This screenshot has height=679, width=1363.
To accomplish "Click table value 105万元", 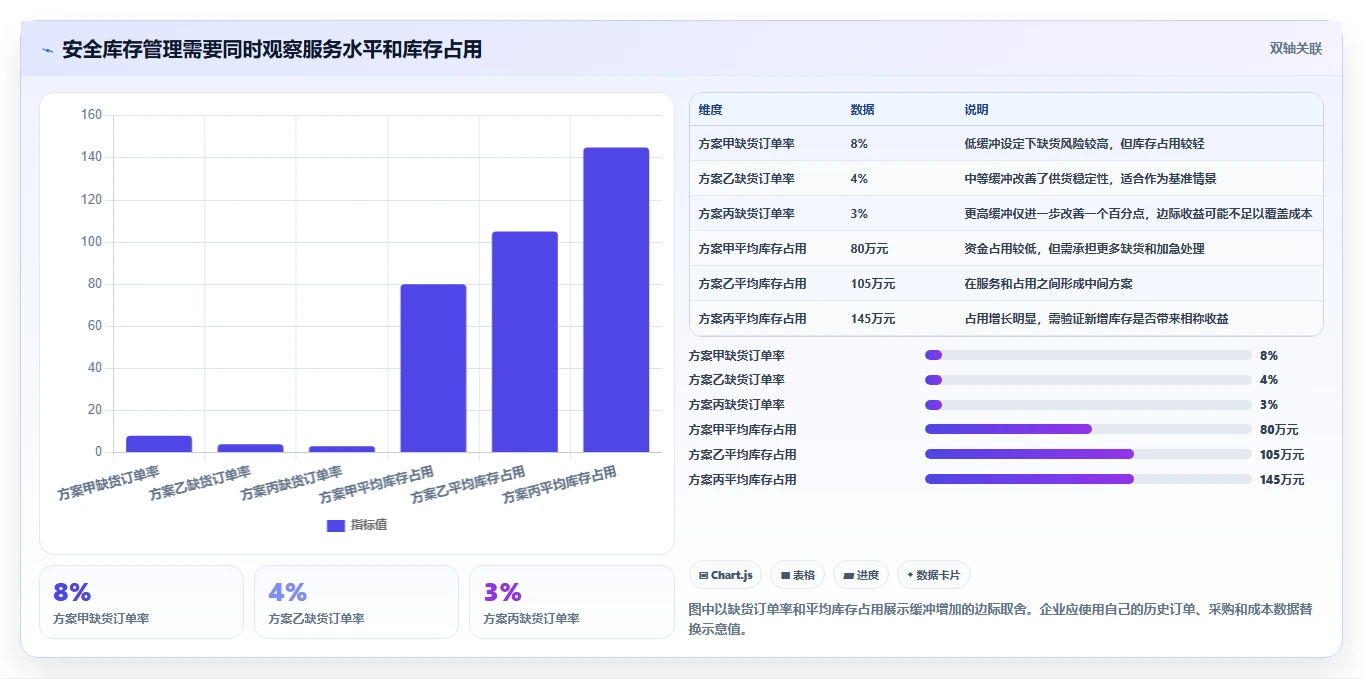I will 873,284.
